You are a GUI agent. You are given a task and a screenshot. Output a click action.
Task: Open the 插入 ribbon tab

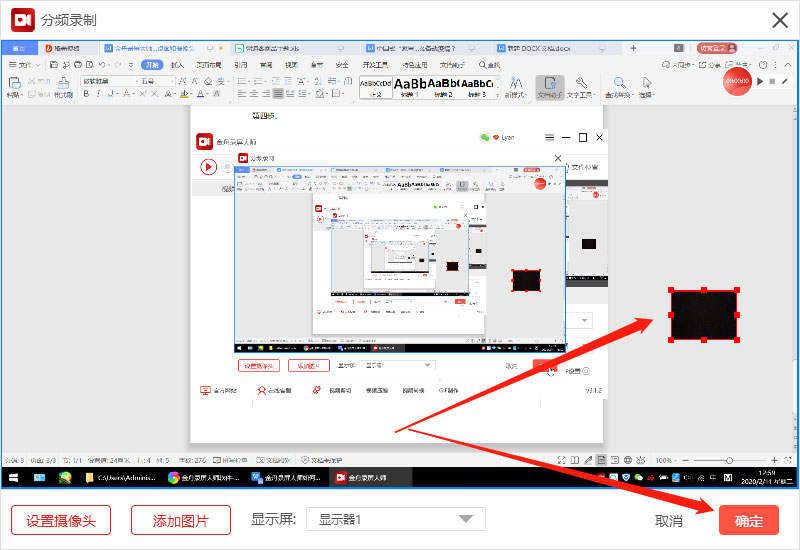tap(177, 65)
